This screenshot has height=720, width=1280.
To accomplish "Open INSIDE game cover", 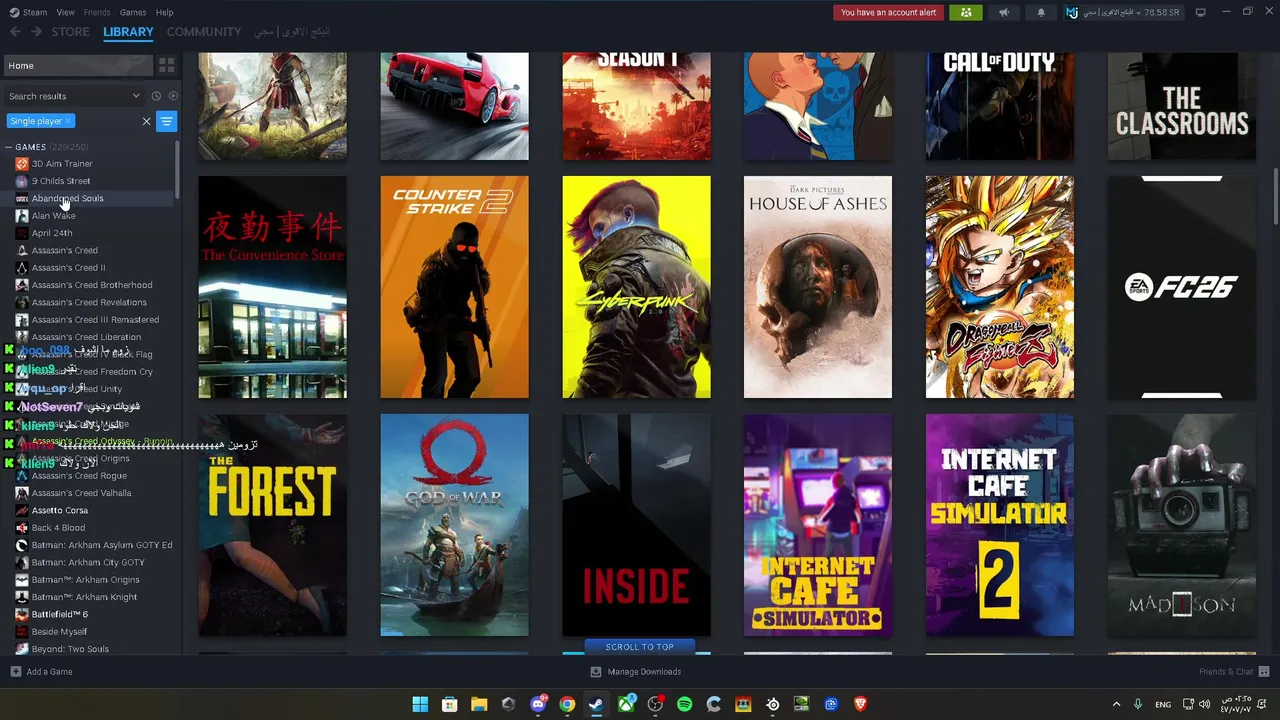I will (636, 525).
